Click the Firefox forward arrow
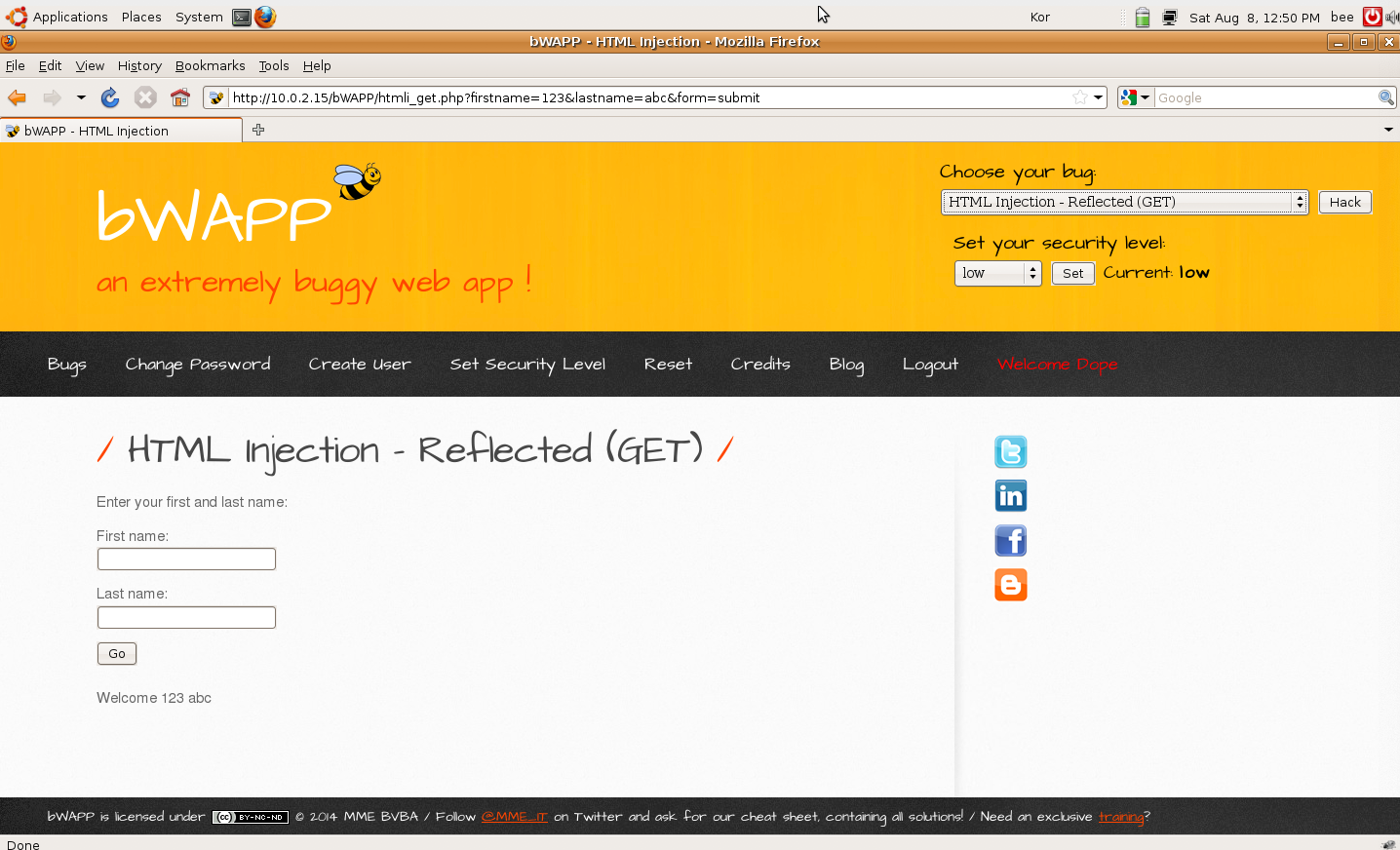1400x850 pixels. click(x=52, y=97)
